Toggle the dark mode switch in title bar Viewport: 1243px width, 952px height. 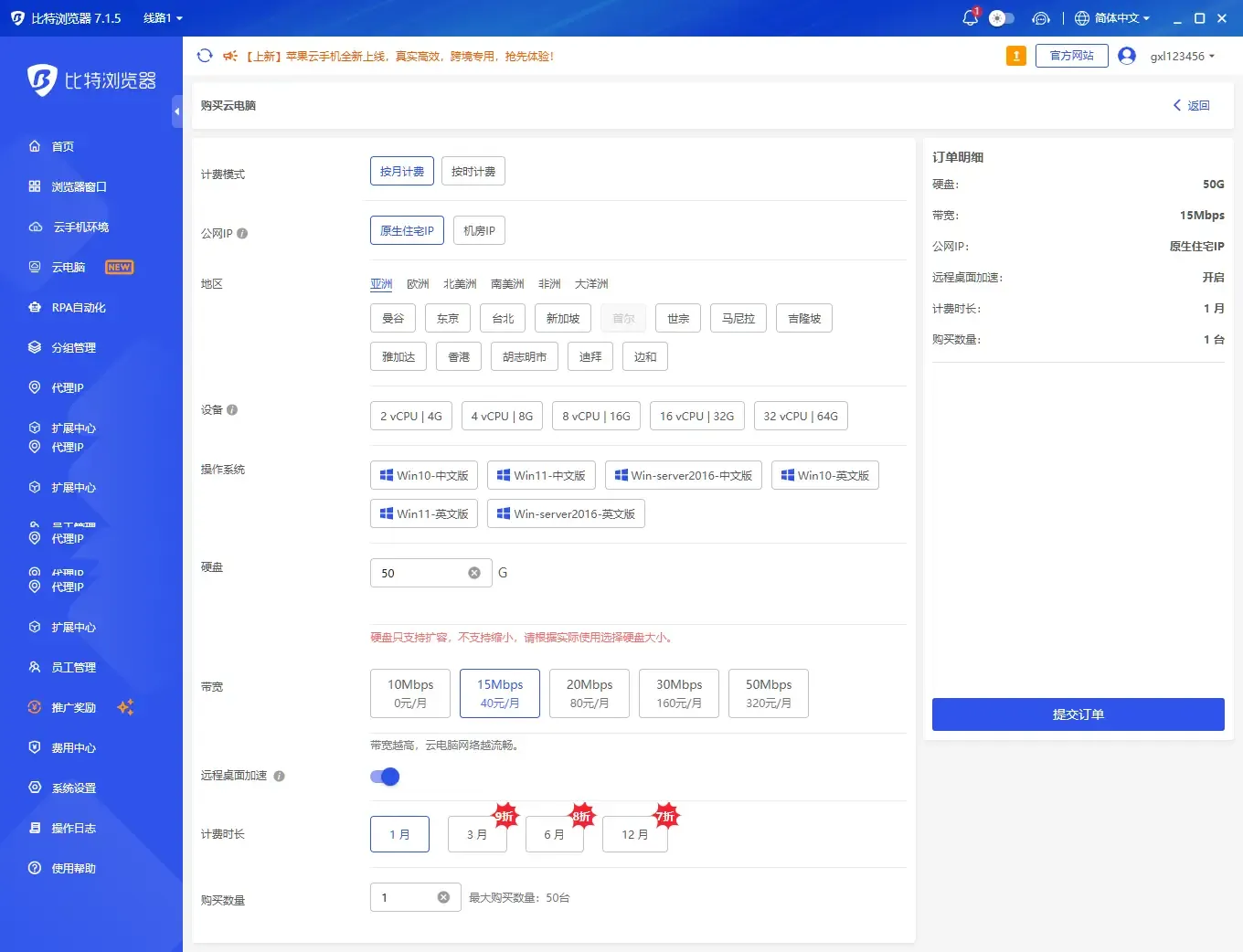click(1002, 18)
